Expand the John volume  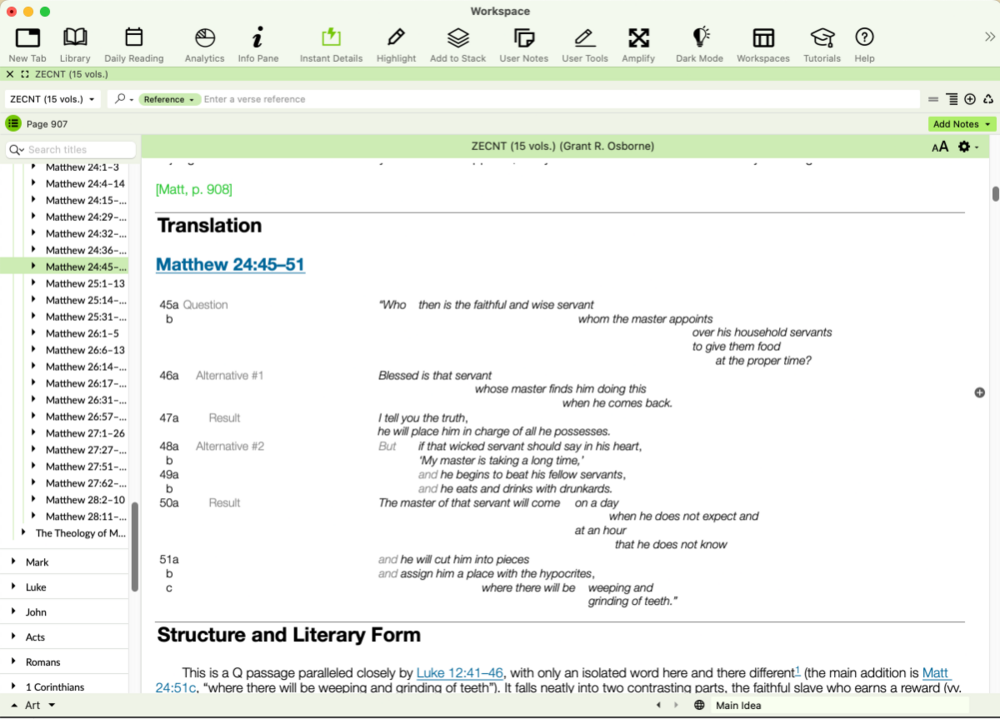click(x=13, y=611)
